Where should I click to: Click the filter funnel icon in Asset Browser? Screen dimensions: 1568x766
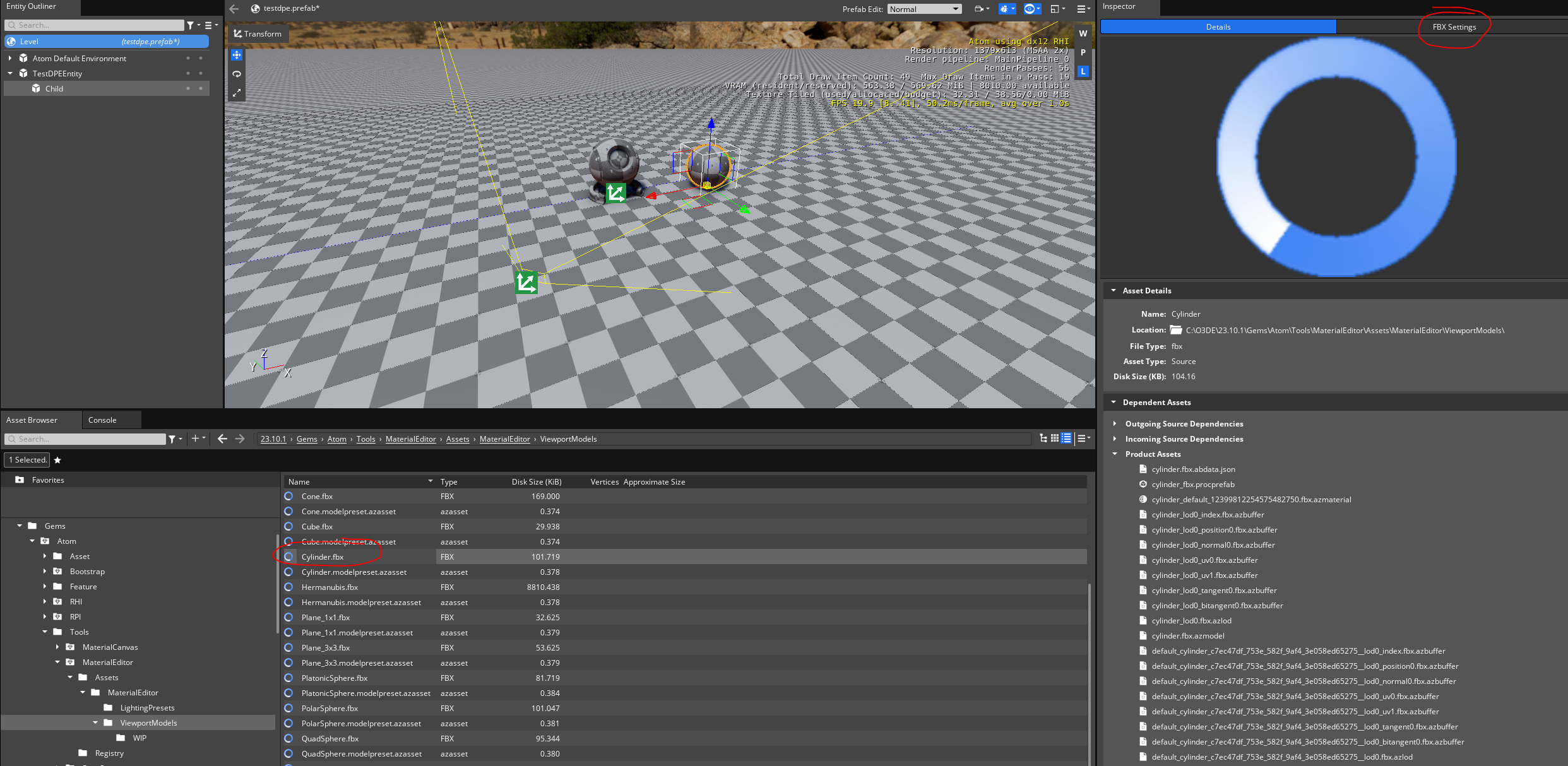[x=172, y=439]
